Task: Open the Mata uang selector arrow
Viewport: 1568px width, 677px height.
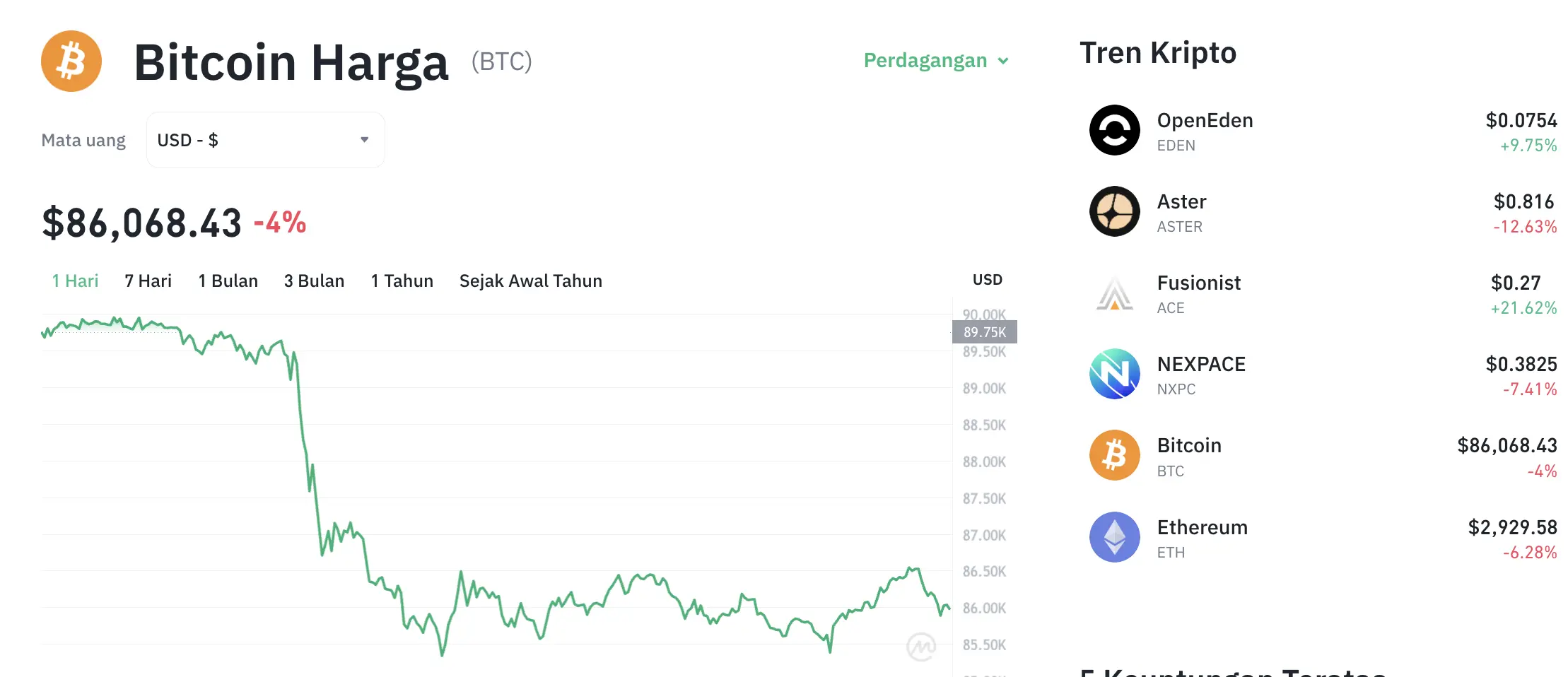Action: click(364, 139)
